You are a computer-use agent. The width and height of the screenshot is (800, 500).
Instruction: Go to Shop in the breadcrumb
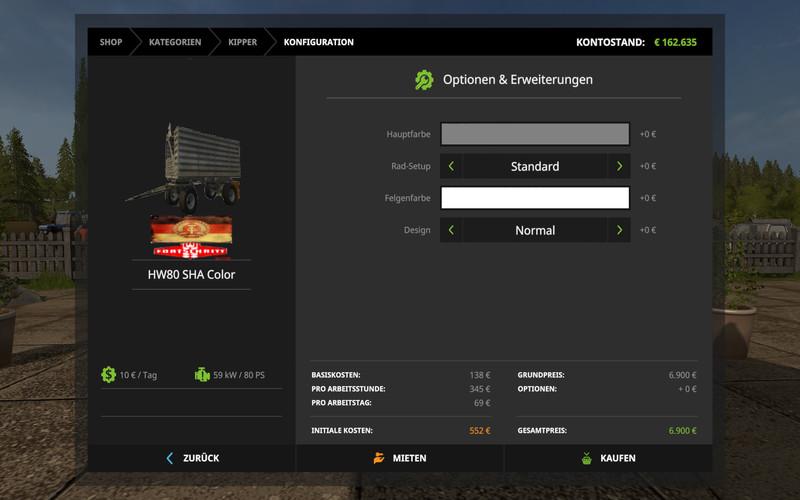[110, 42]
